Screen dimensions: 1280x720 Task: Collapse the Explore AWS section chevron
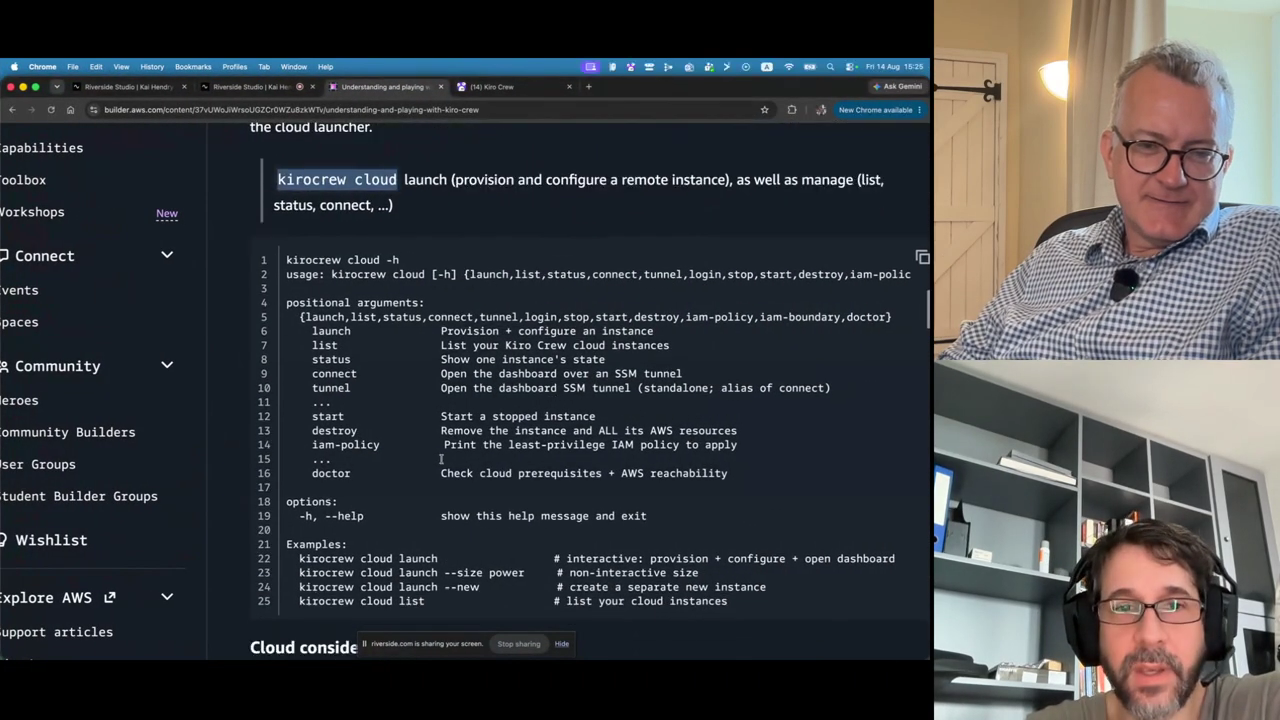tap(167, 598)
